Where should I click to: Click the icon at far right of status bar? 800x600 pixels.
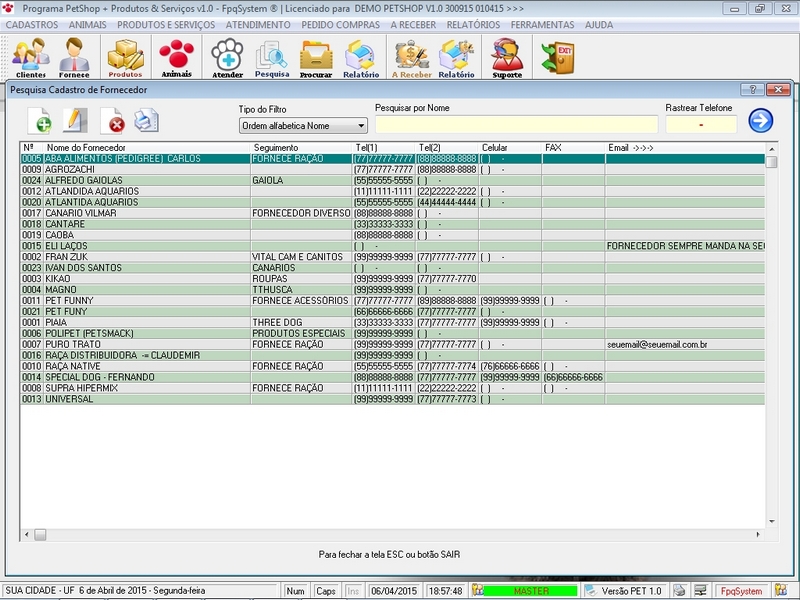point(781,591)
